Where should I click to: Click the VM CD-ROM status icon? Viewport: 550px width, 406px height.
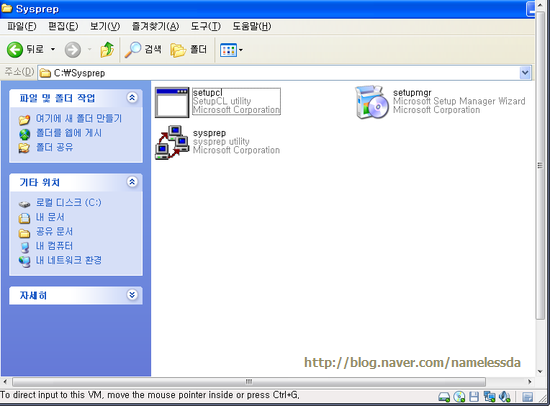[459, 397]
